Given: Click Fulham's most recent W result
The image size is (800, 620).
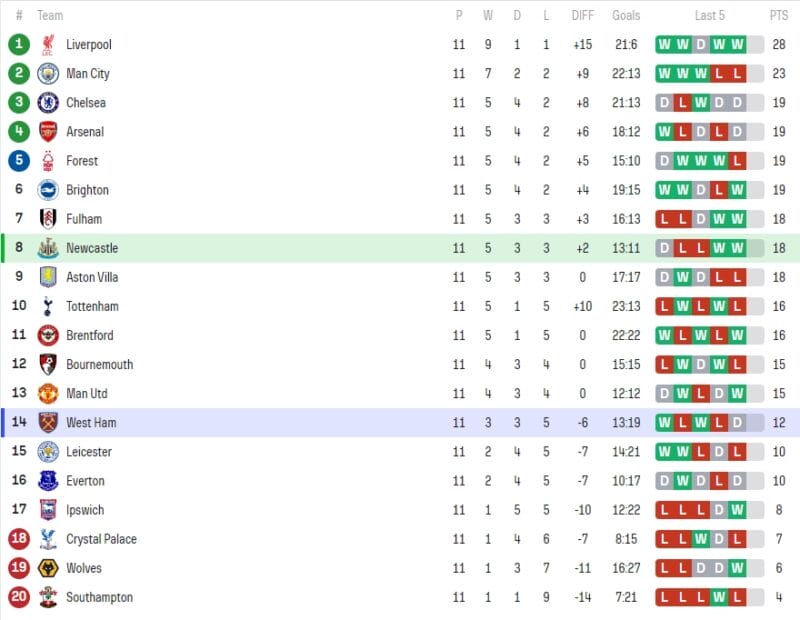Looking at the screenshot, I should [x=737, y=219].
